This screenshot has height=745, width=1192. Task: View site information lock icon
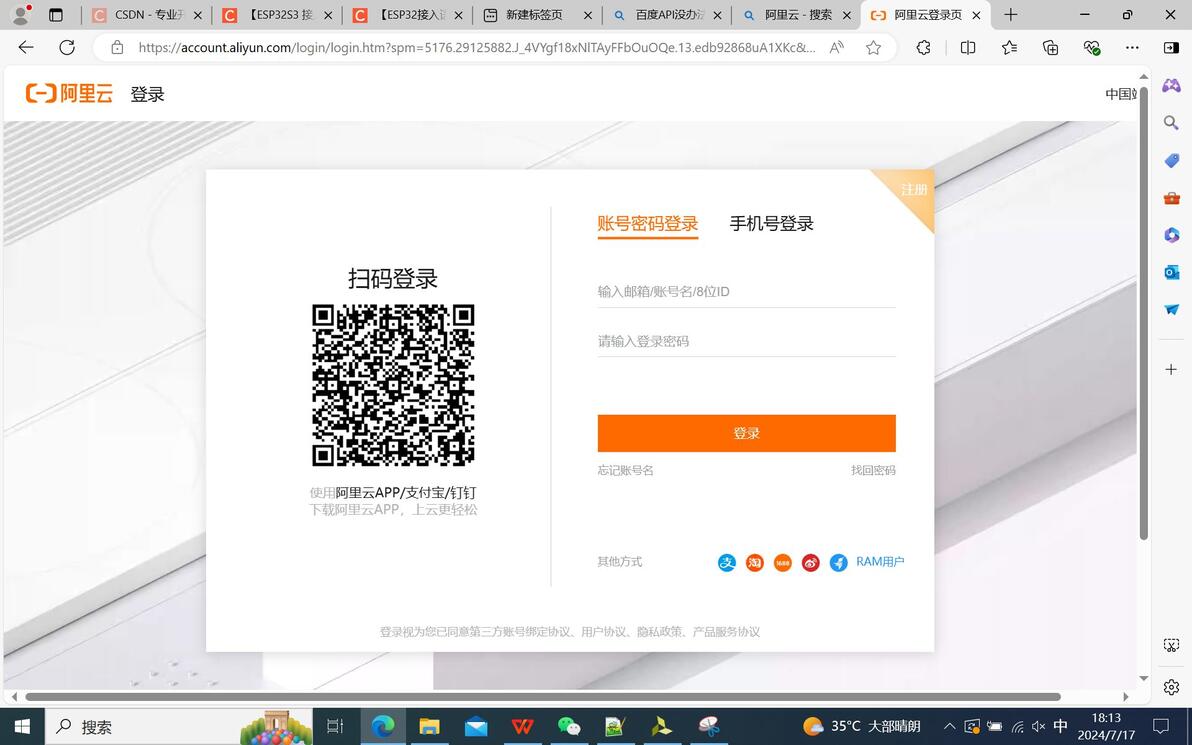pyautogui.click(x=117, y=47)
